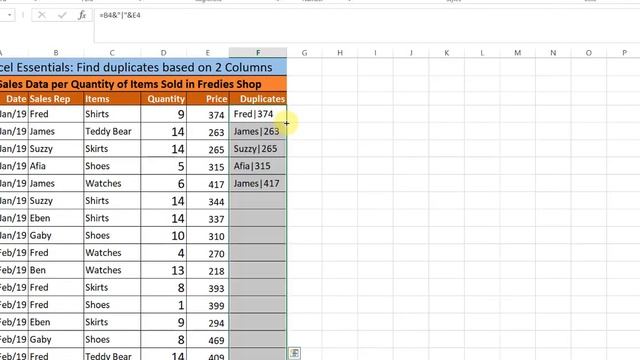Screen dimensions: 640x360
Task: Click inside the formula bar text
Action: coord(120,15)
